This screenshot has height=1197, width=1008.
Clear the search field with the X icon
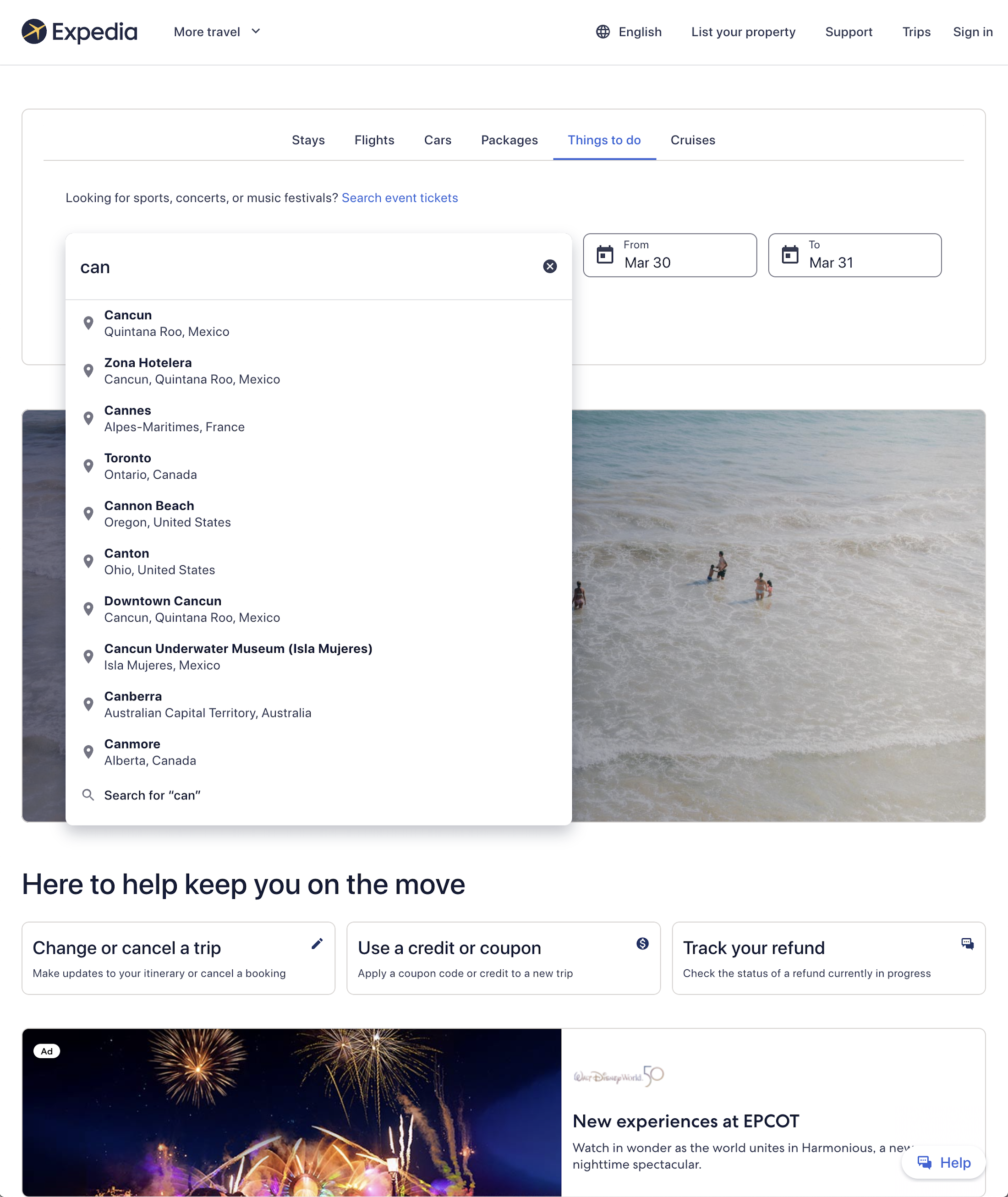pyautogui.click(x=550, y=267)
